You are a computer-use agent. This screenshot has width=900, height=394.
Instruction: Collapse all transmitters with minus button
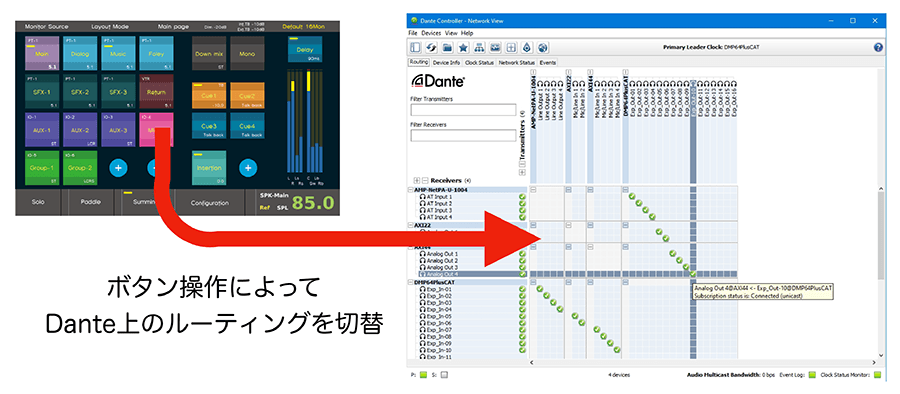point(522,164)
